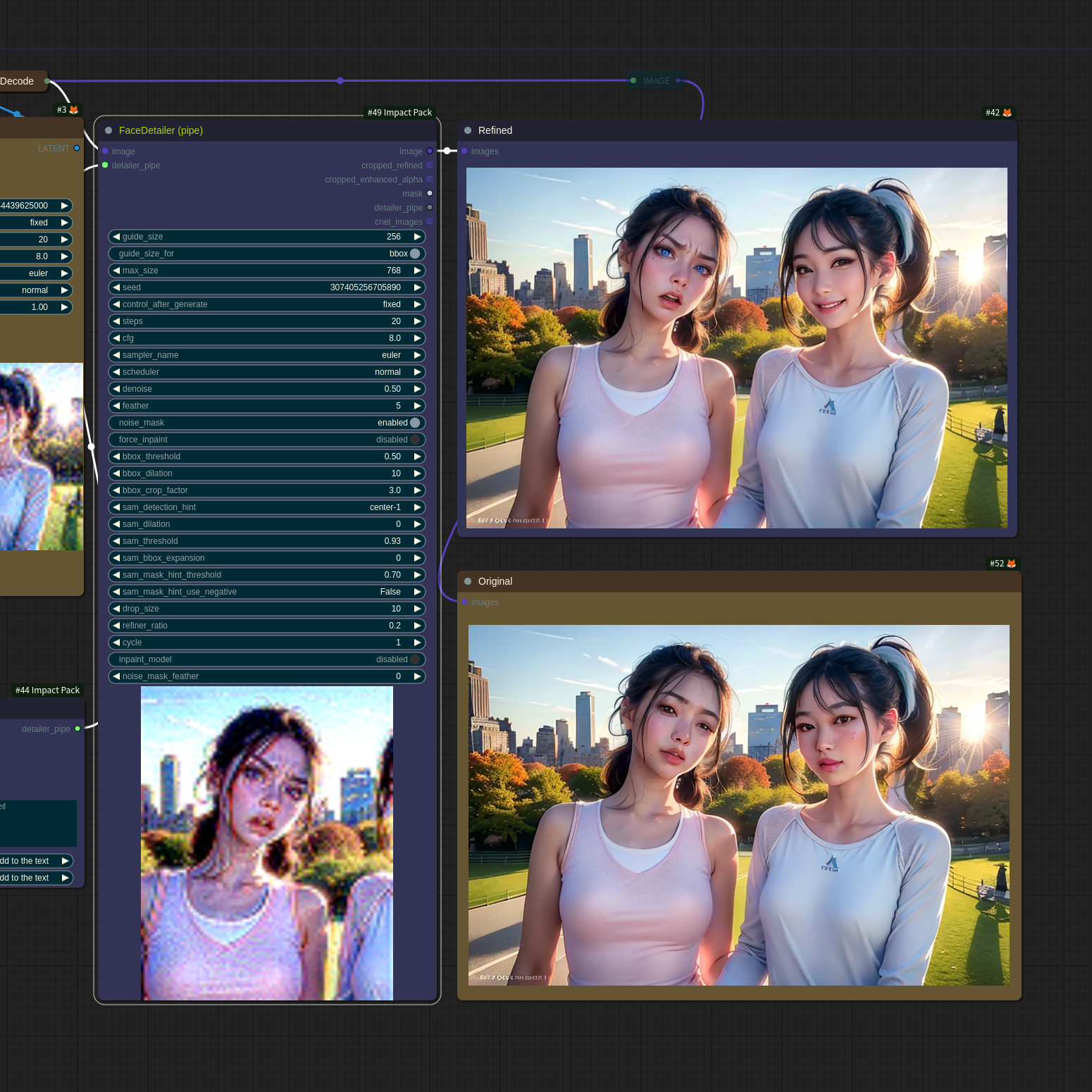Screen dimensions: 1092x1092
Task: Toggle guide_size_for bbox switch
Action: point(415,254)
